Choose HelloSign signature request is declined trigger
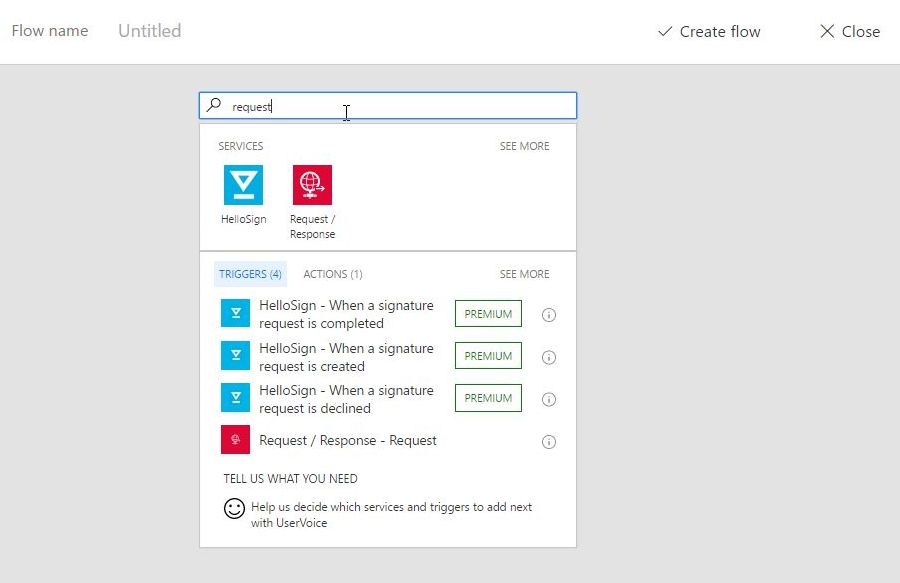Screen dimensions: 900x583 346,399
